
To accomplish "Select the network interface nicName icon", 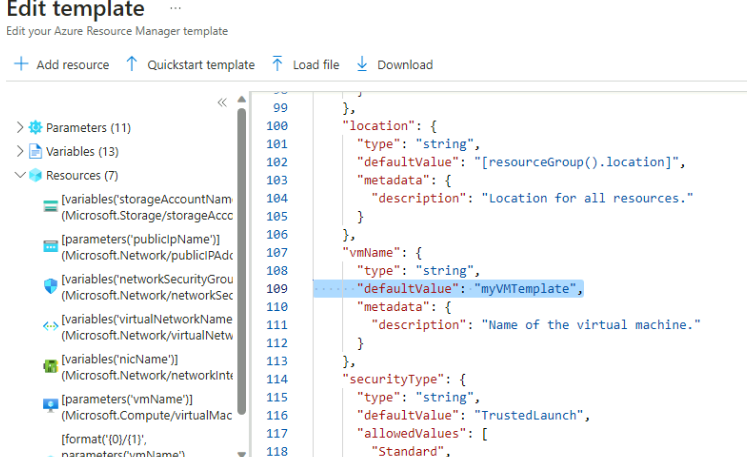I will (x=51, y=366).
